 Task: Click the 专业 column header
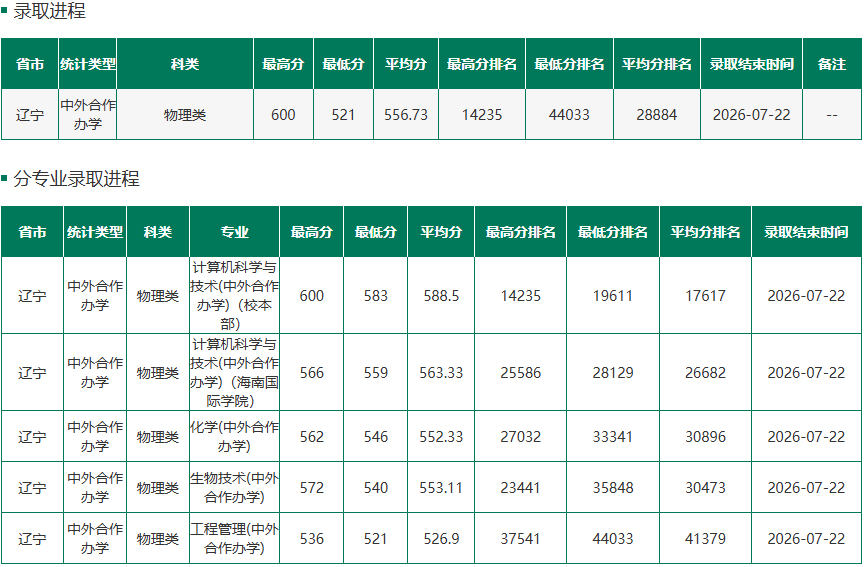pos(234,232)
